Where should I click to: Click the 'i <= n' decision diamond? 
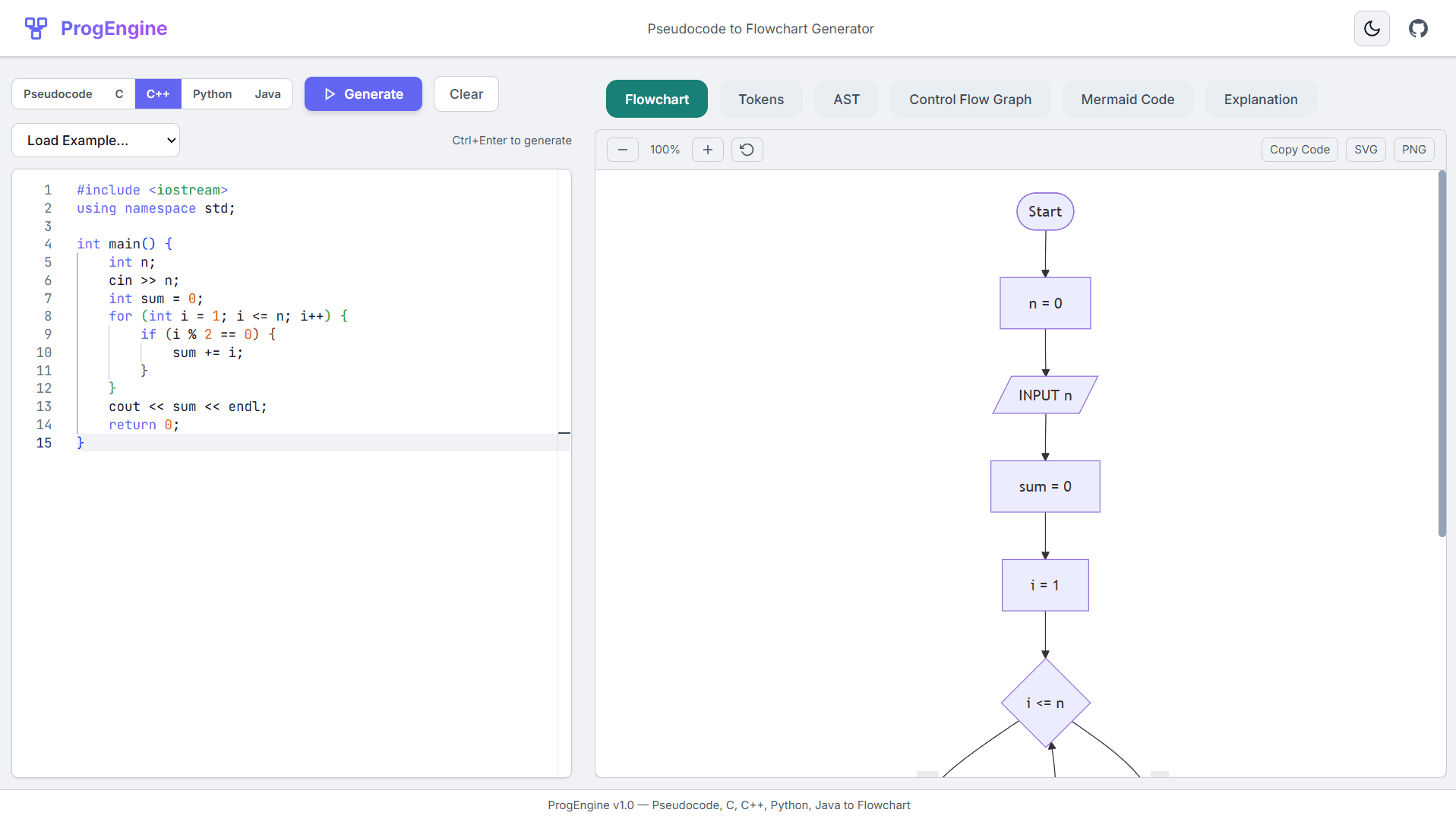click(1045, 704)
